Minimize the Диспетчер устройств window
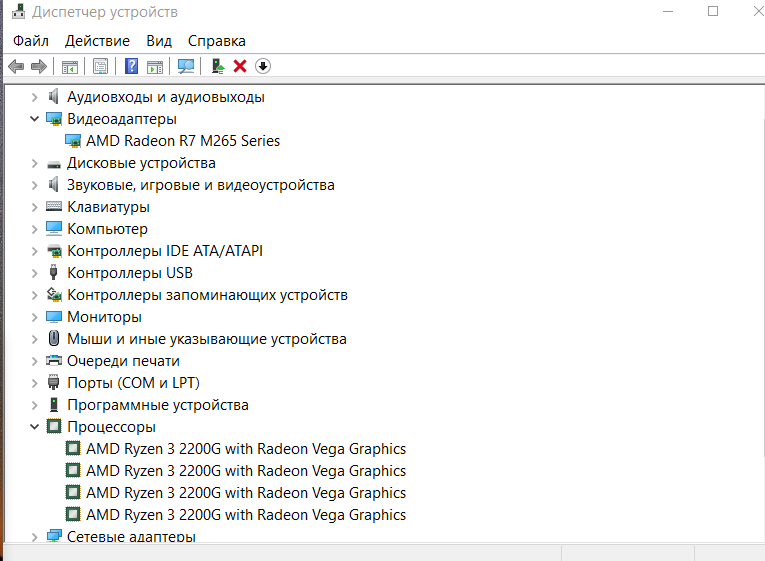Image resolution: width=765 pixels, height=561 pixels. point(668,11)
